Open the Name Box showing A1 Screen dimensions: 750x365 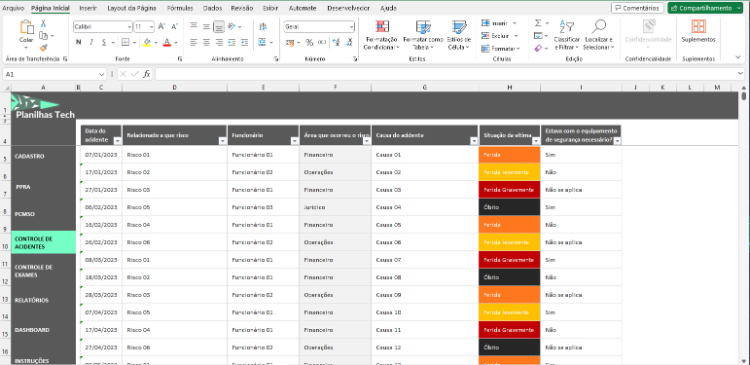tap(54, 74)
